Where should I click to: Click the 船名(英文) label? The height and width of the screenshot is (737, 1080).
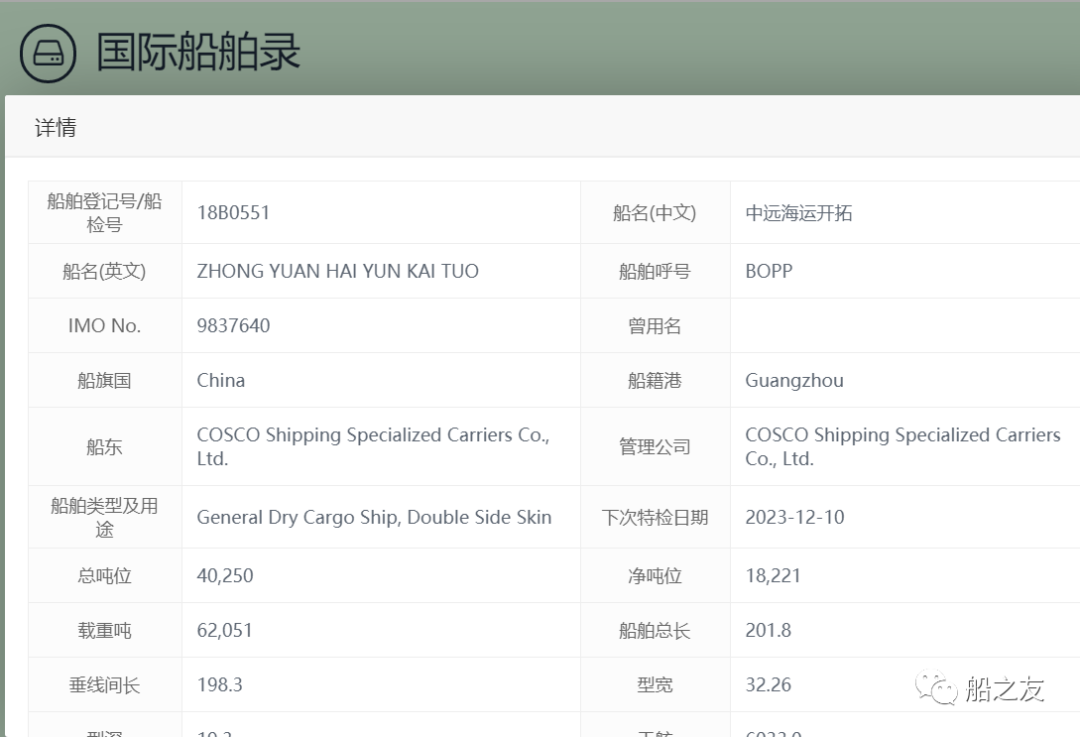click(x=105, y=271)
